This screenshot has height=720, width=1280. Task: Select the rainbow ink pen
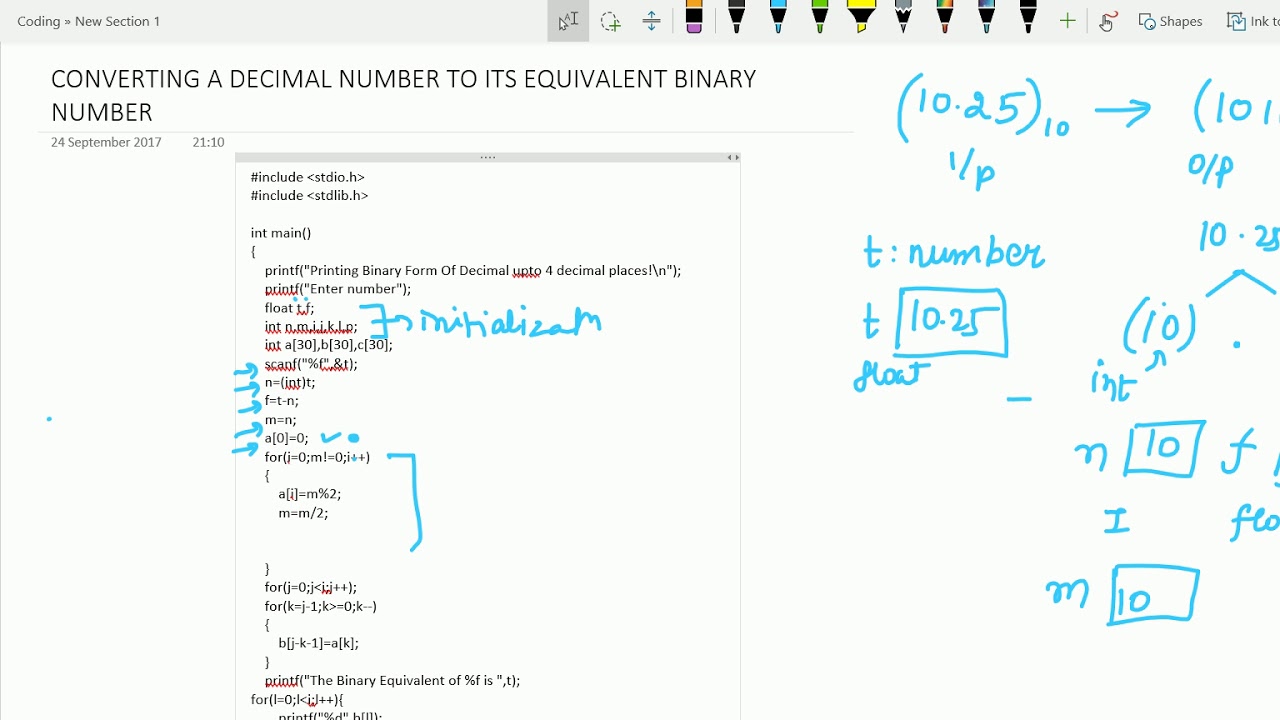point(945,18)
